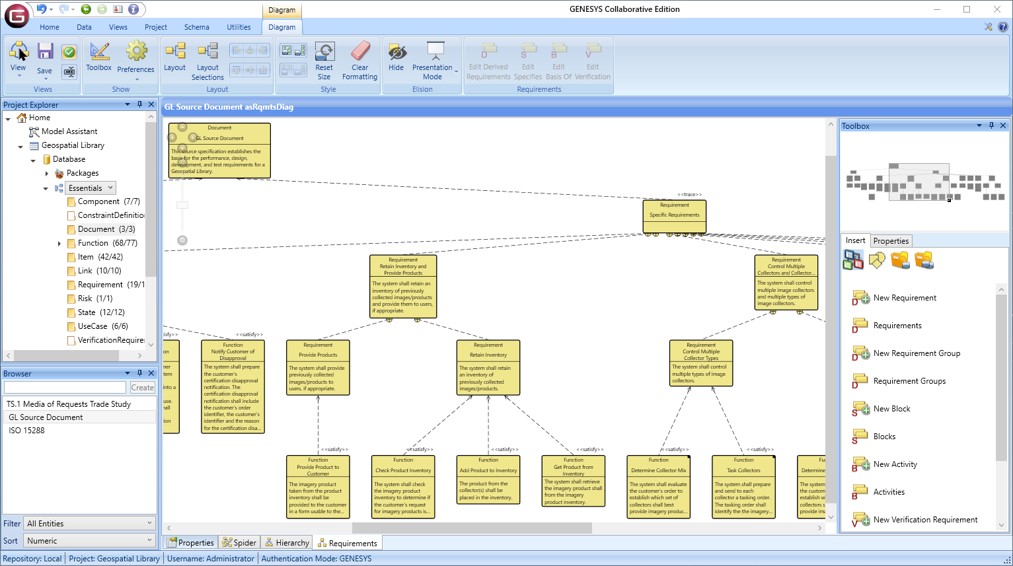This screenshot has width=1013, height=566.
Task: Switch to the Schema ribbon tab
Action: (196, 27)
